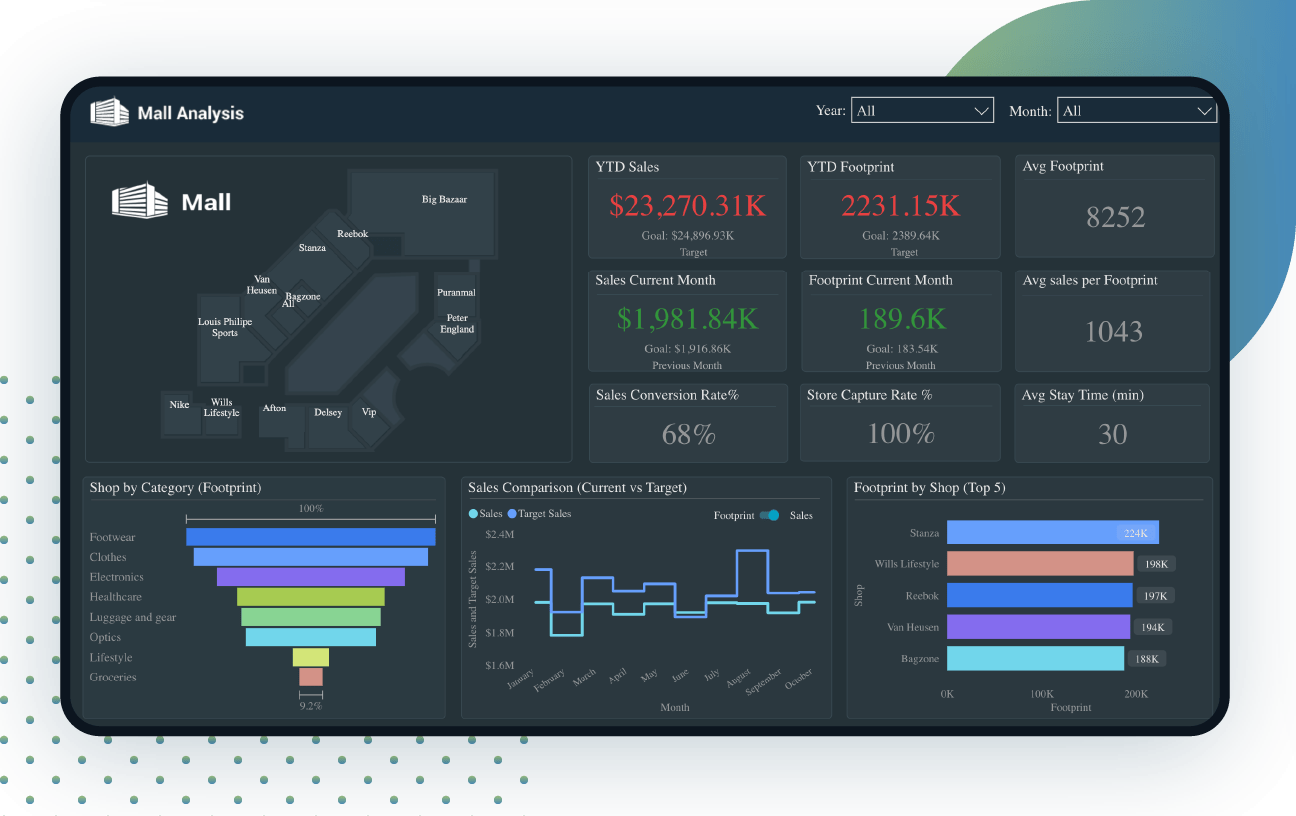Click the Goal: $24,896.93K text
Viewport: 1296px width, 816px height.
[x=687, y=236]
